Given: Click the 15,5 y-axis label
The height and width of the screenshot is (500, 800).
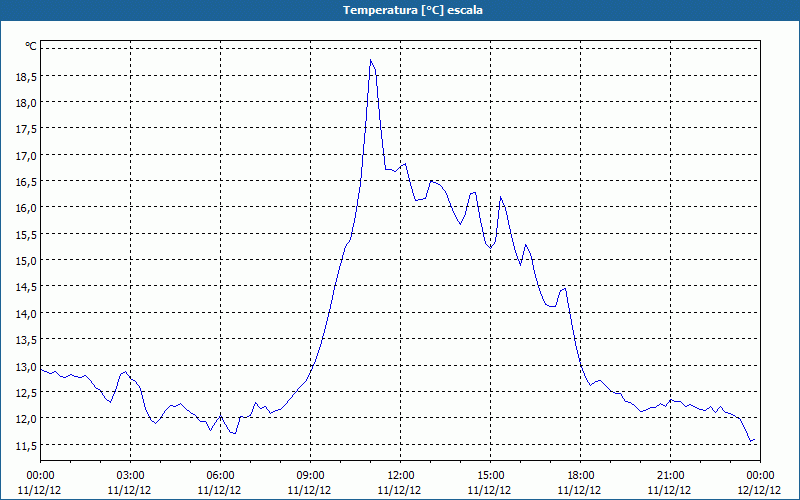Looking at the screenshot, I should coord(27,235).
